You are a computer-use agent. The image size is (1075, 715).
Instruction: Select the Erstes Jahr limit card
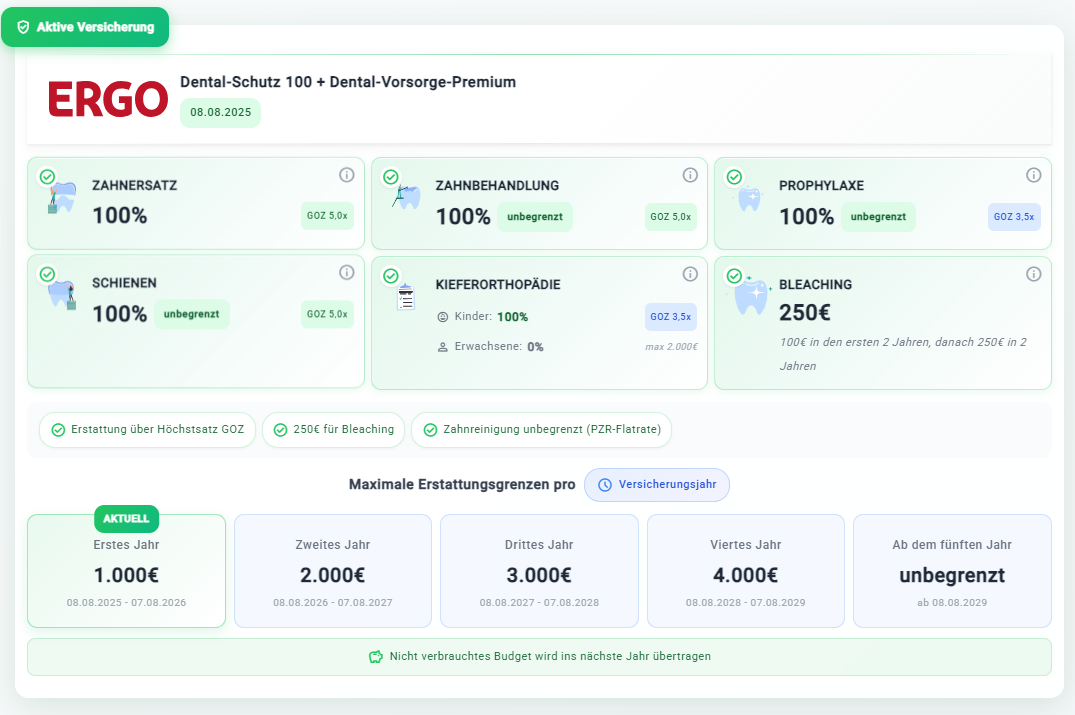[126, 571]
